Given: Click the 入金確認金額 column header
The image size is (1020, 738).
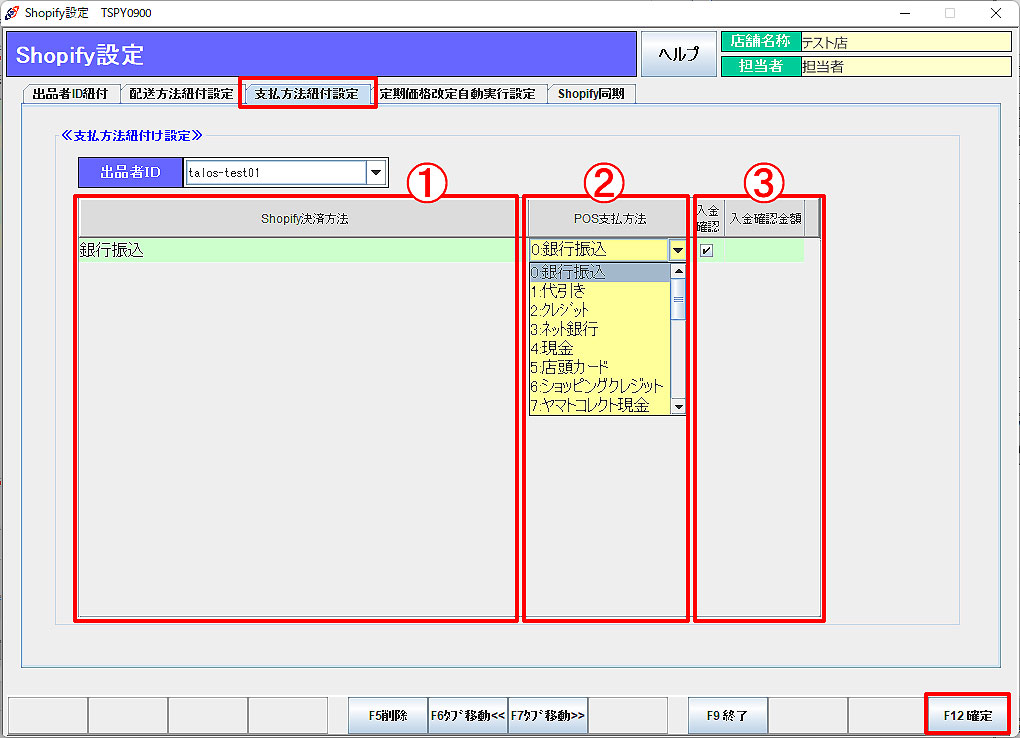Looking at the screenshot, I should (x=765, y=219).
